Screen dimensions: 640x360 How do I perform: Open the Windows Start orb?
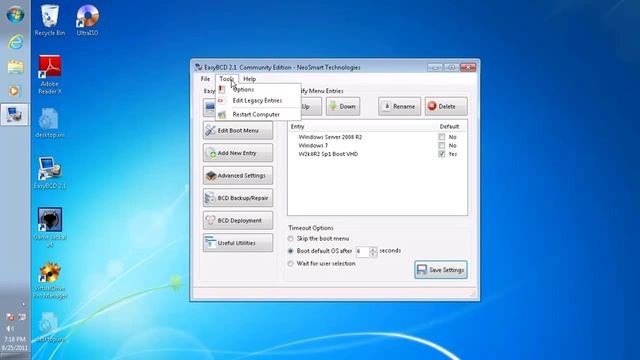click(x=15, y=15)
